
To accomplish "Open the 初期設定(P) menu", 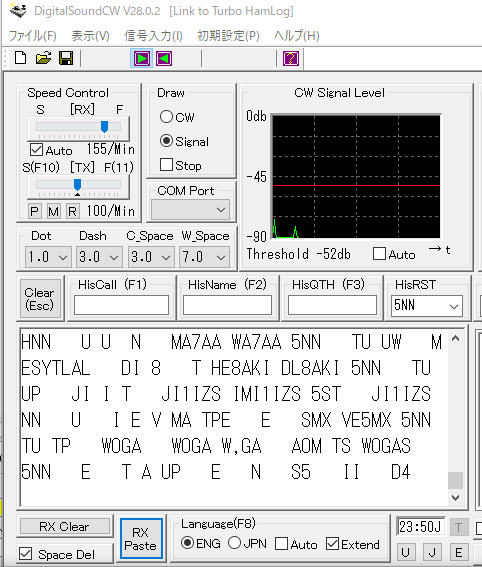I will (228, 36).
